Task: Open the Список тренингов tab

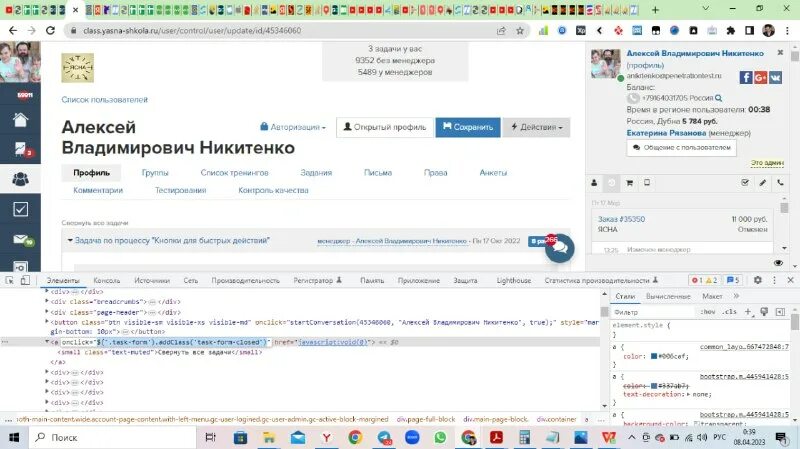Action: pyautogui.click(x=234, y=172)
